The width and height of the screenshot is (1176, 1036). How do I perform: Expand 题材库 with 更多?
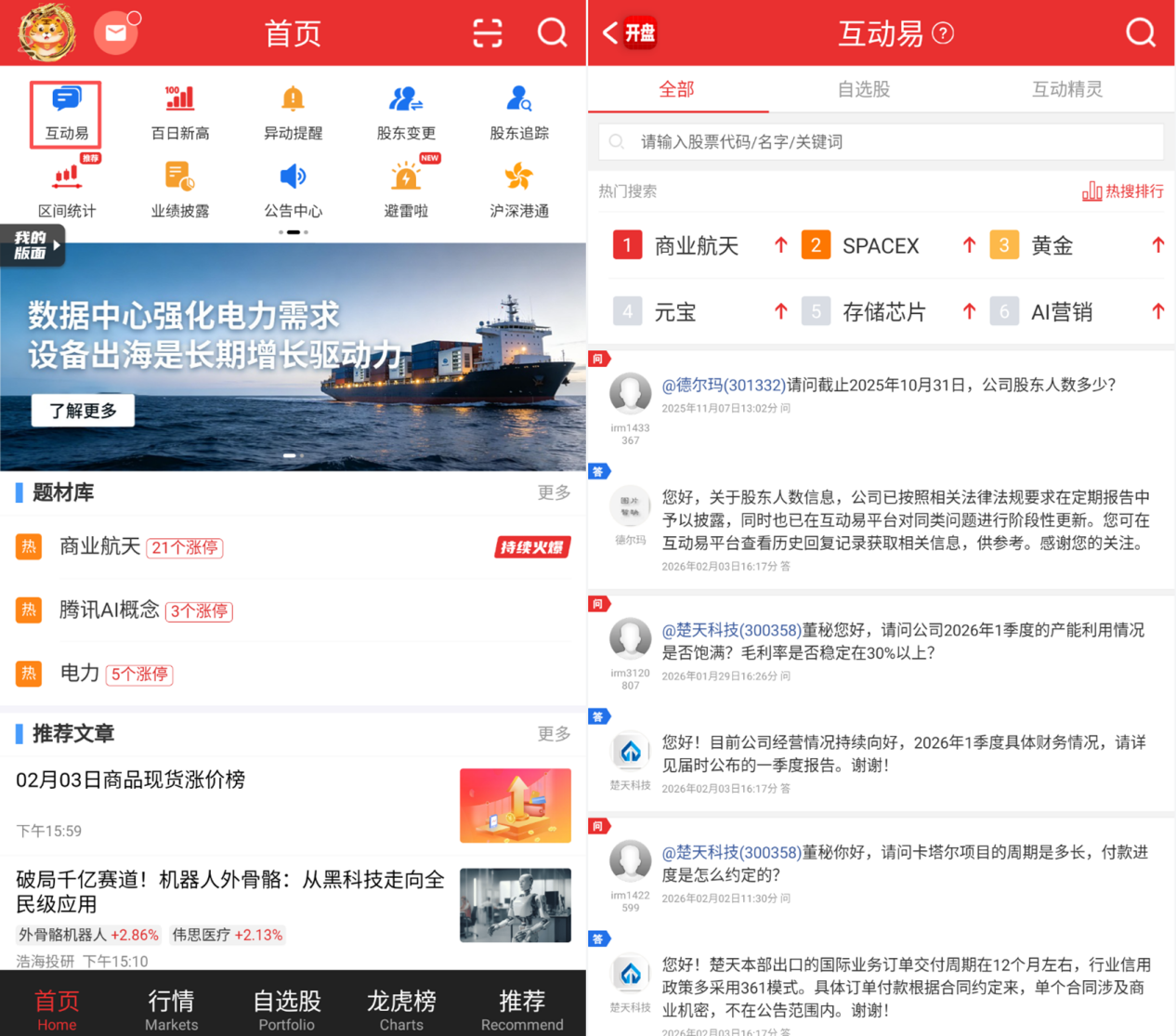554,492
